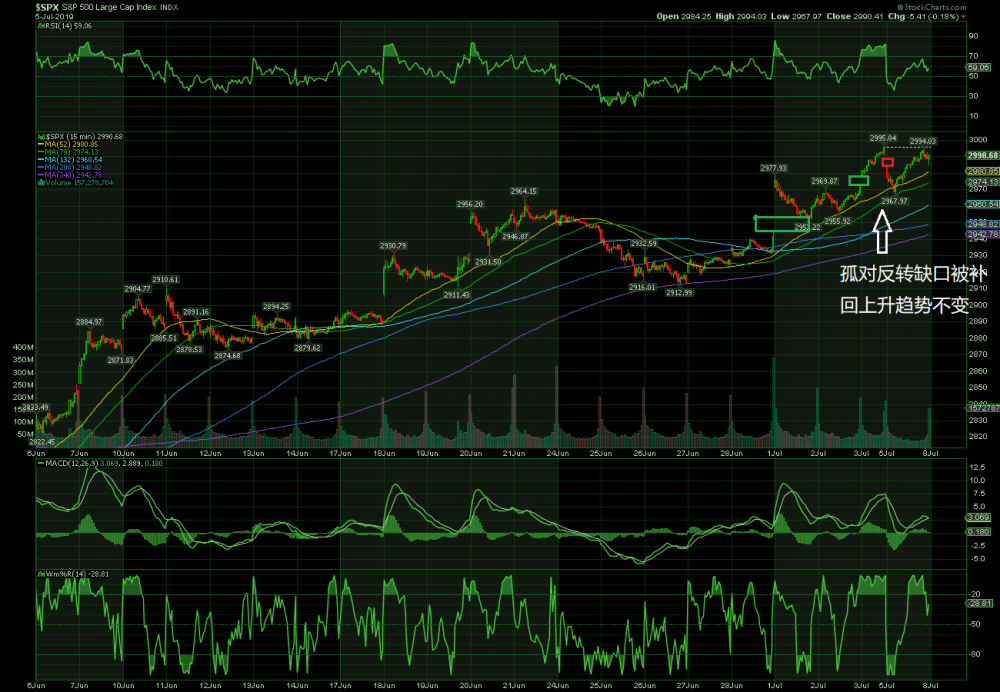Viewport: 1000px width, 692px height.
Task: Click the MA(52) yellow legend swatch
Action: point(41,146)
